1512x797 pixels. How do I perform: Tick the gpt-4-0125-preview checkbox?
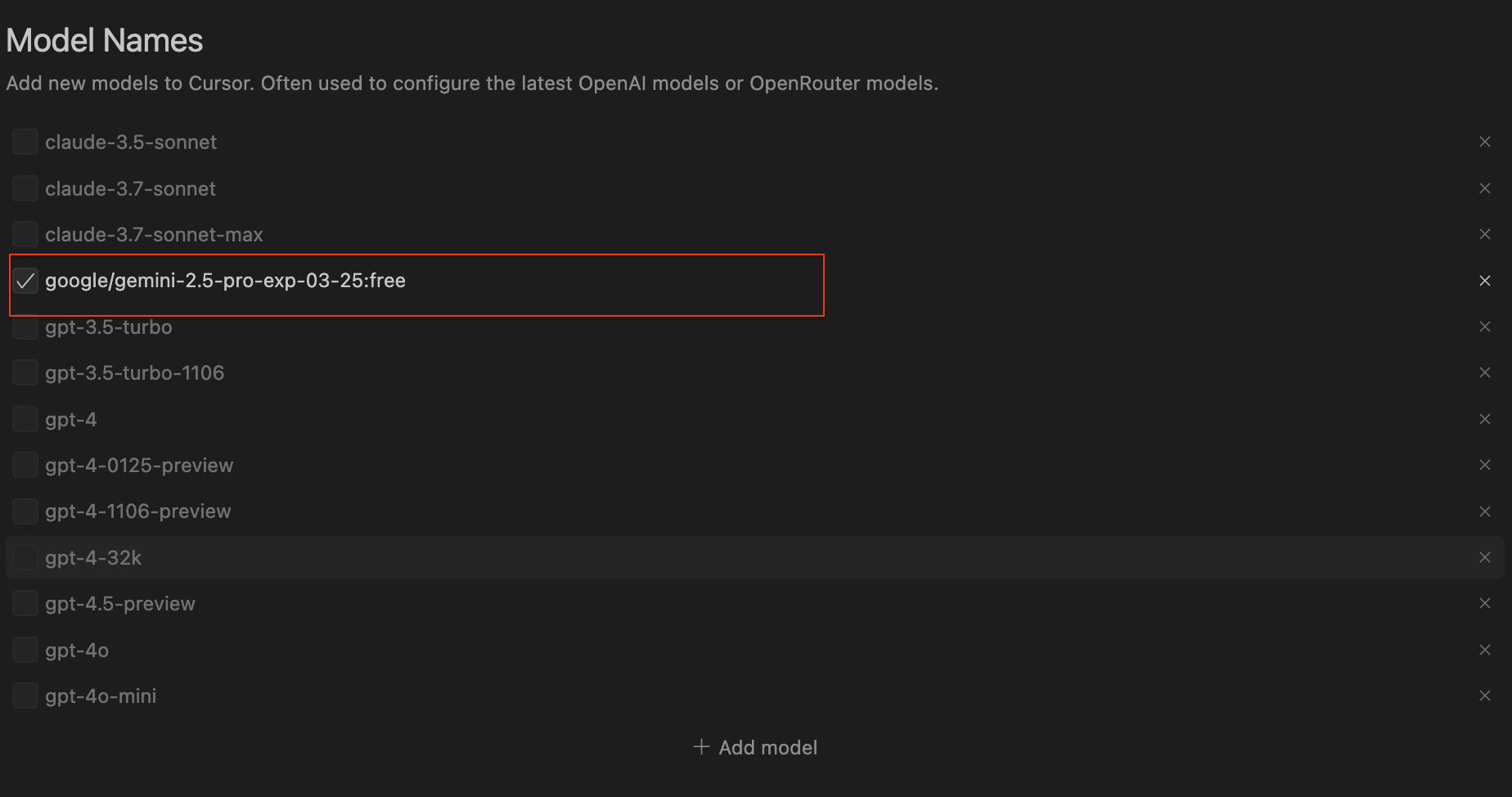click(x=25, y=465)
